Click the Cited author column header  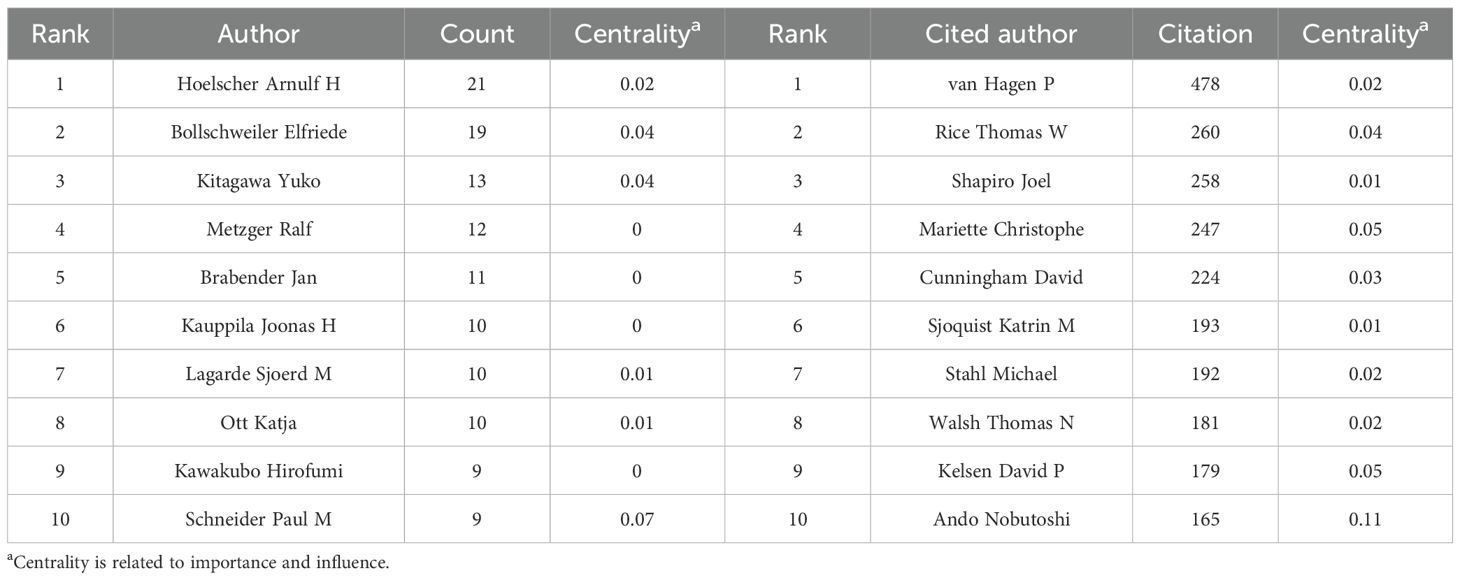1001,34
